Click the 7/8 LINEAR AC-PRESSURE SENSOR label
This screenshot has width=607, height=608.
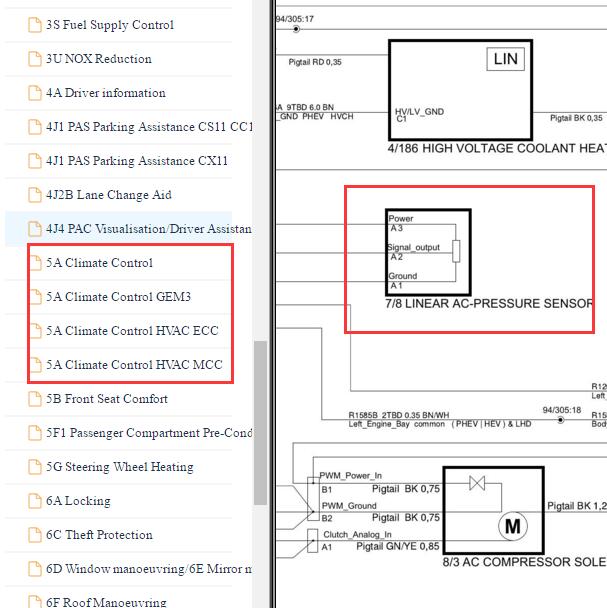point(489,304)
